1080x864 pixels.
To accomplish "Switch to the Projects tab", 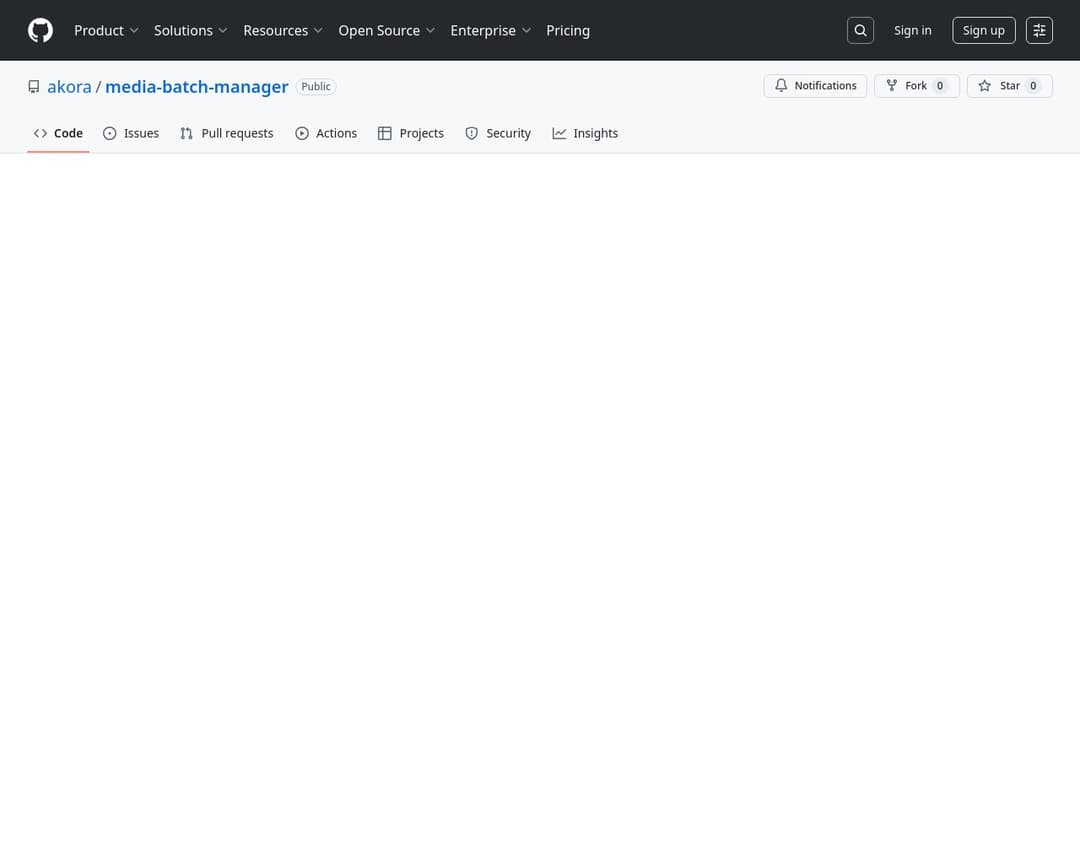I will pos(411,134).
